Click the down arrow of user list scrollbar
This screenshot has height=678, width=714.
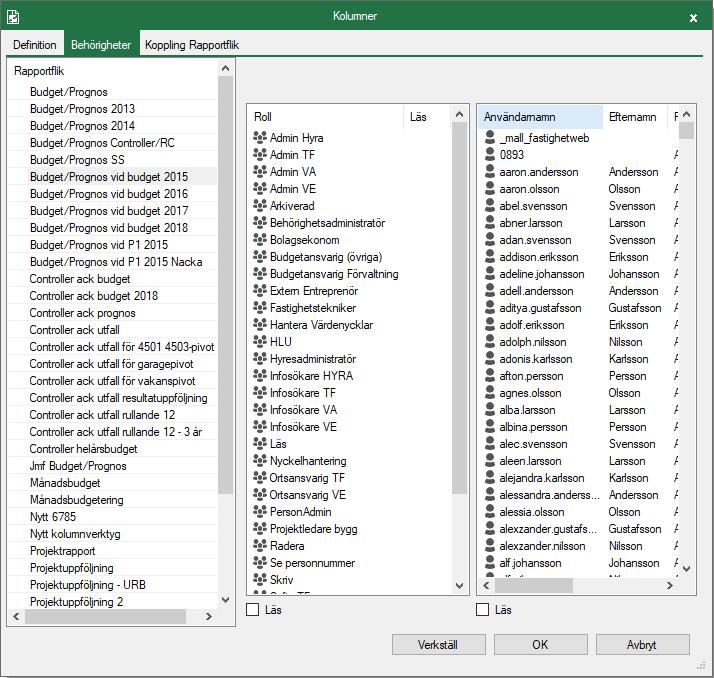click(687, 568)
